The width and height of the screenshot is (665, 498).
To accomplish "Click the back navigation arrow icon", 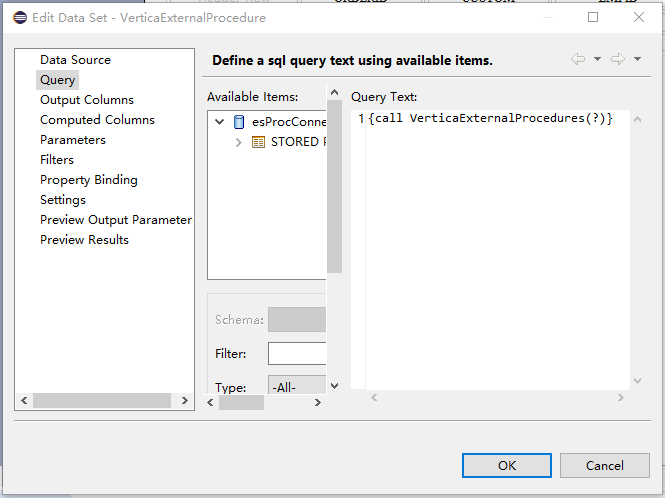I will 578,60.
